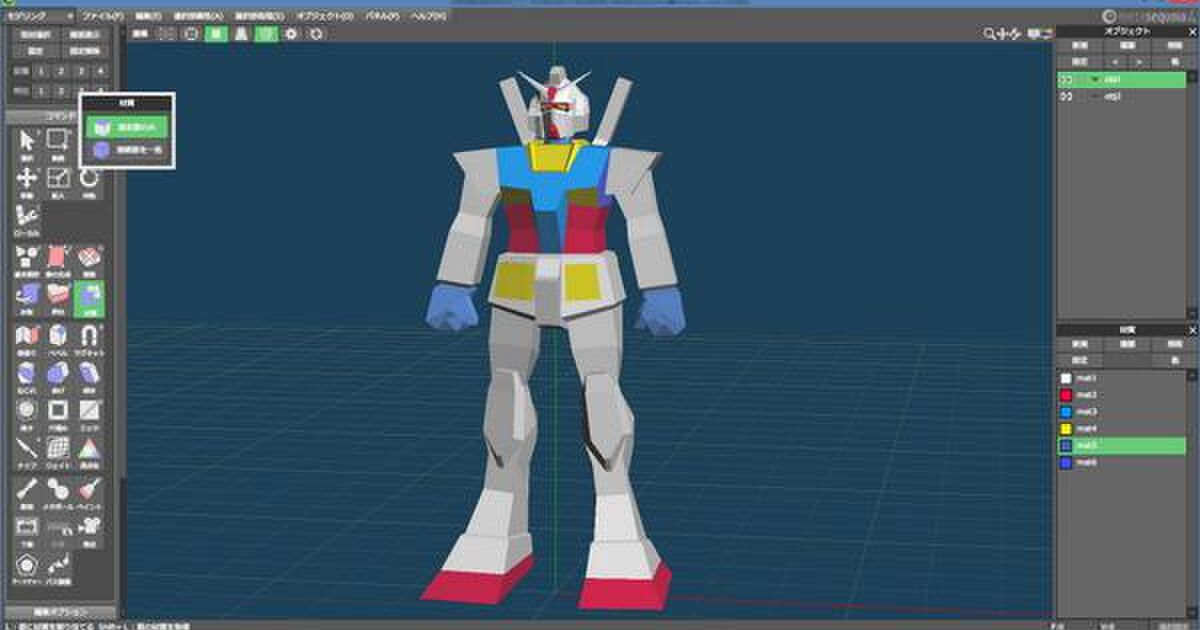Select the Vertex Color triangle tool
The width and height of the screenshot is (1200, 630).
pyautogui.click(x=89, y=453)
